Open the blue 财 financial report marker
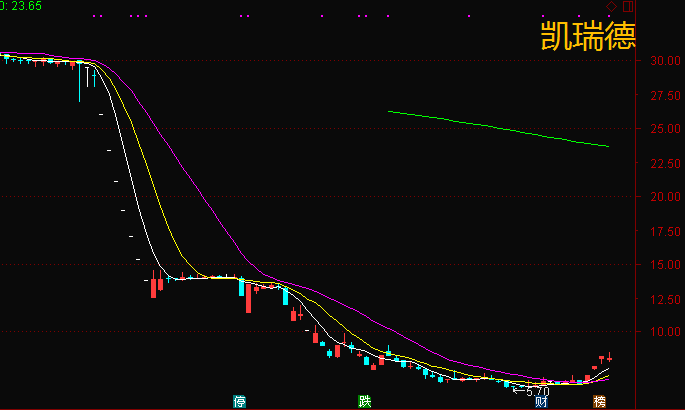685x410 pixels. point(541,402)
